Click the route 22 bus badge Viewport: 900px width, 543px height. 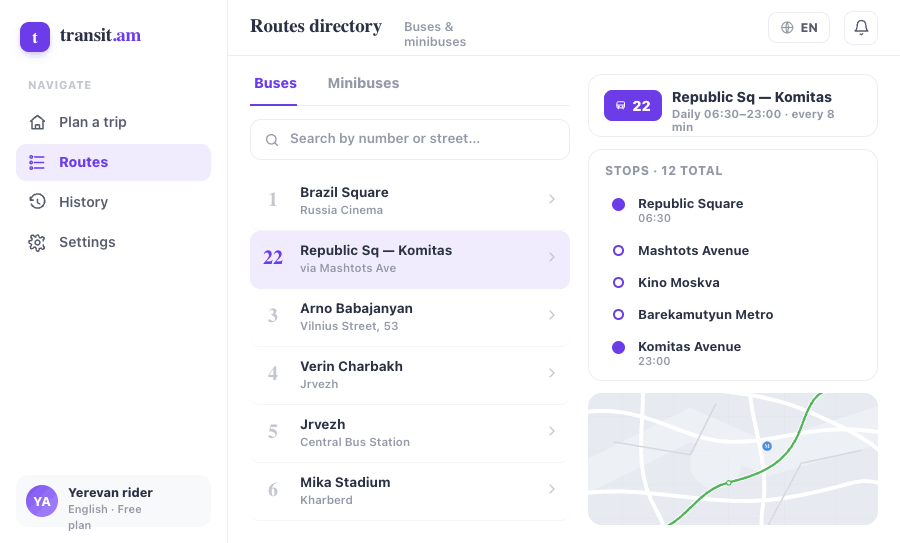pos(633,106)
